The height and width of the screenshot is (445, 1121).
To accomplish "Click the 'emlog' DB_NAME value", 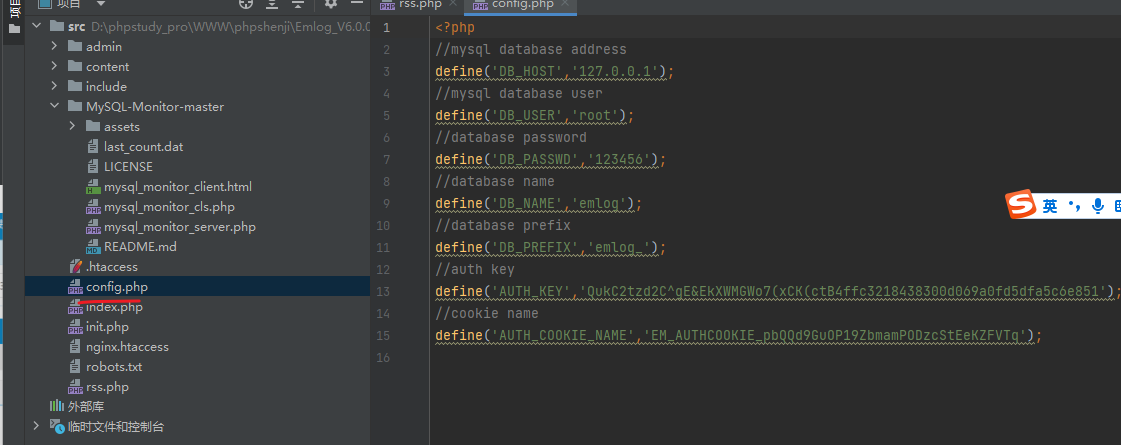I will tap(603, 203).
